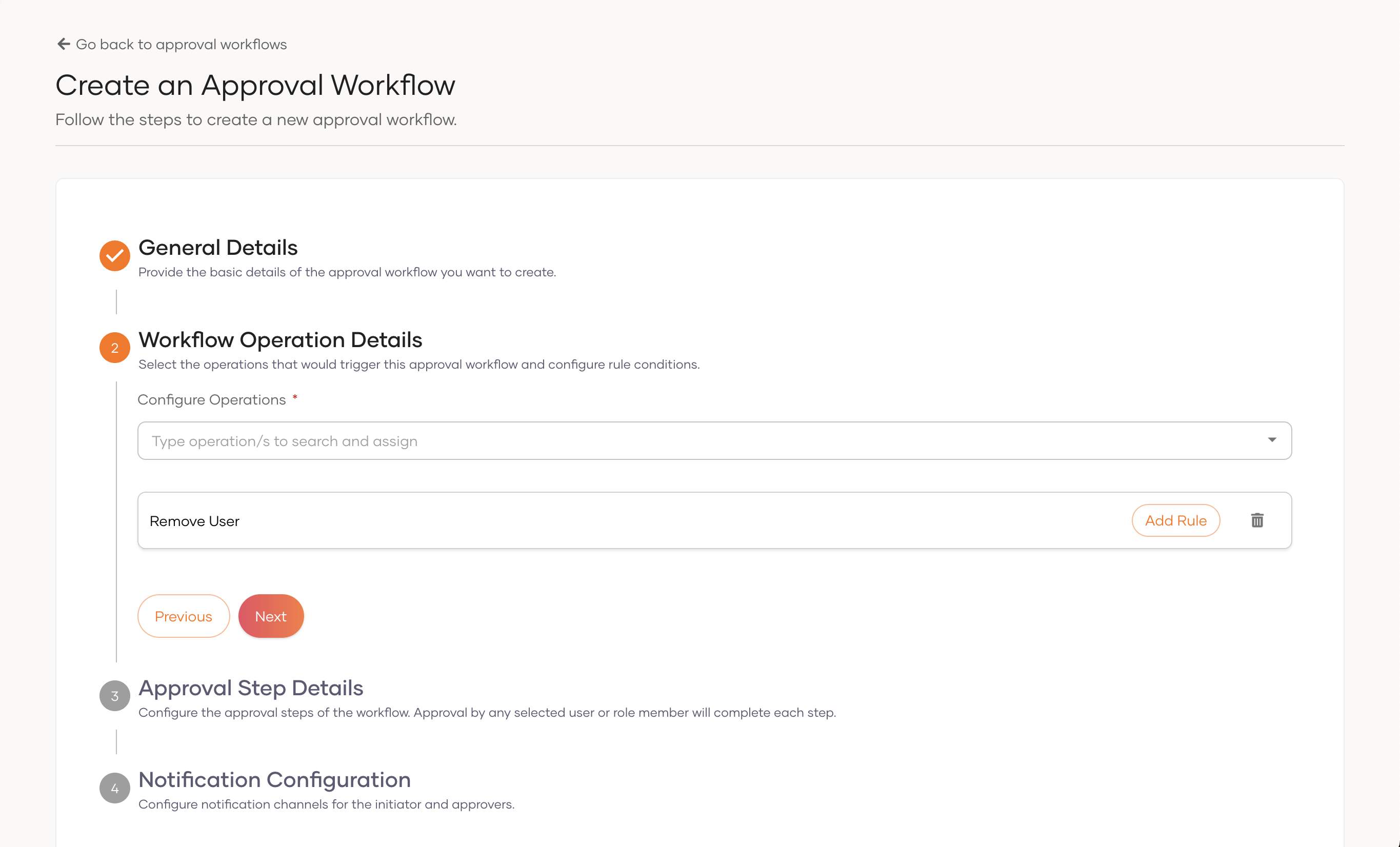The image size is (1400, 847).
Task: Expand the Configure Operations dropdown arrow
Action: point(1272,440)
